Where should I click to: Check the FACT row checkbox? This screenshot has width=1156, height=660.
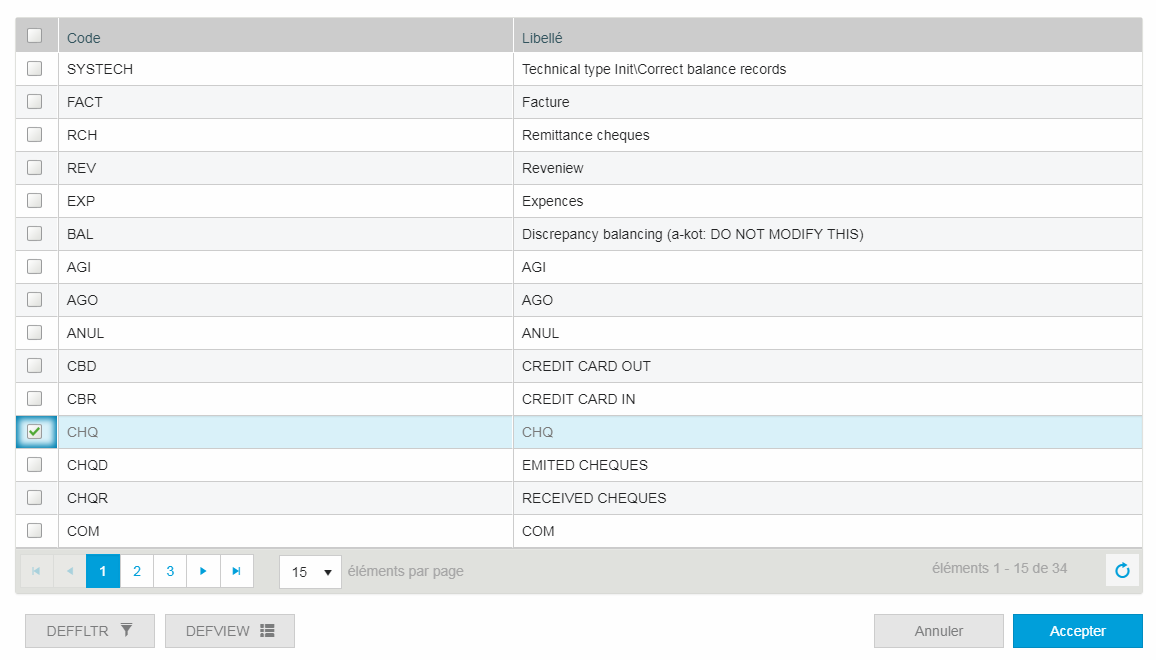pyautogui.click(x=35, y=102)
